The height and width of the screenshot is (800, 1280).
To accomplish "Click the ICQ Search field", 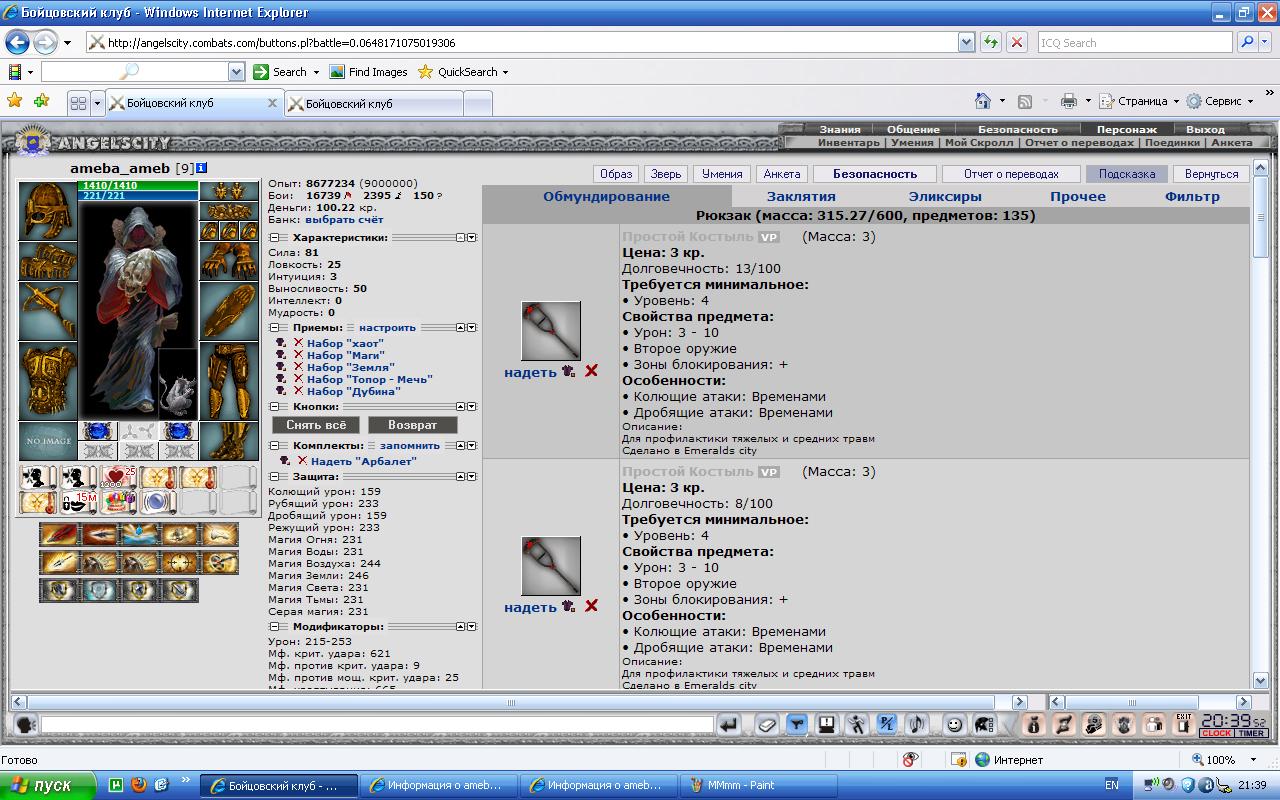I will pyautogui.click(x=1136, y=43).
